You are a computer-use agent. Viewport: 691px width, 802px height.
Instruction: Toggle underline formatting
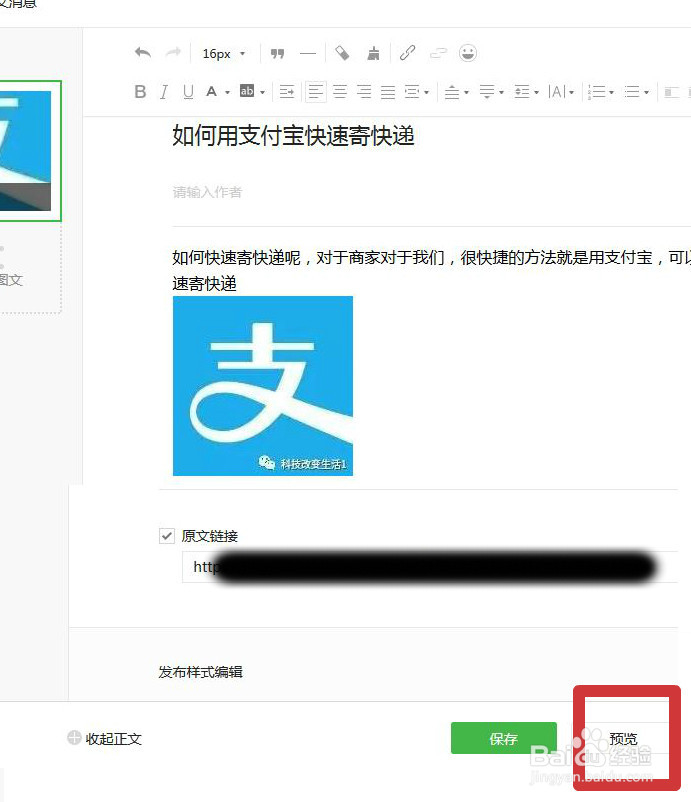click(x=188, y=92)
